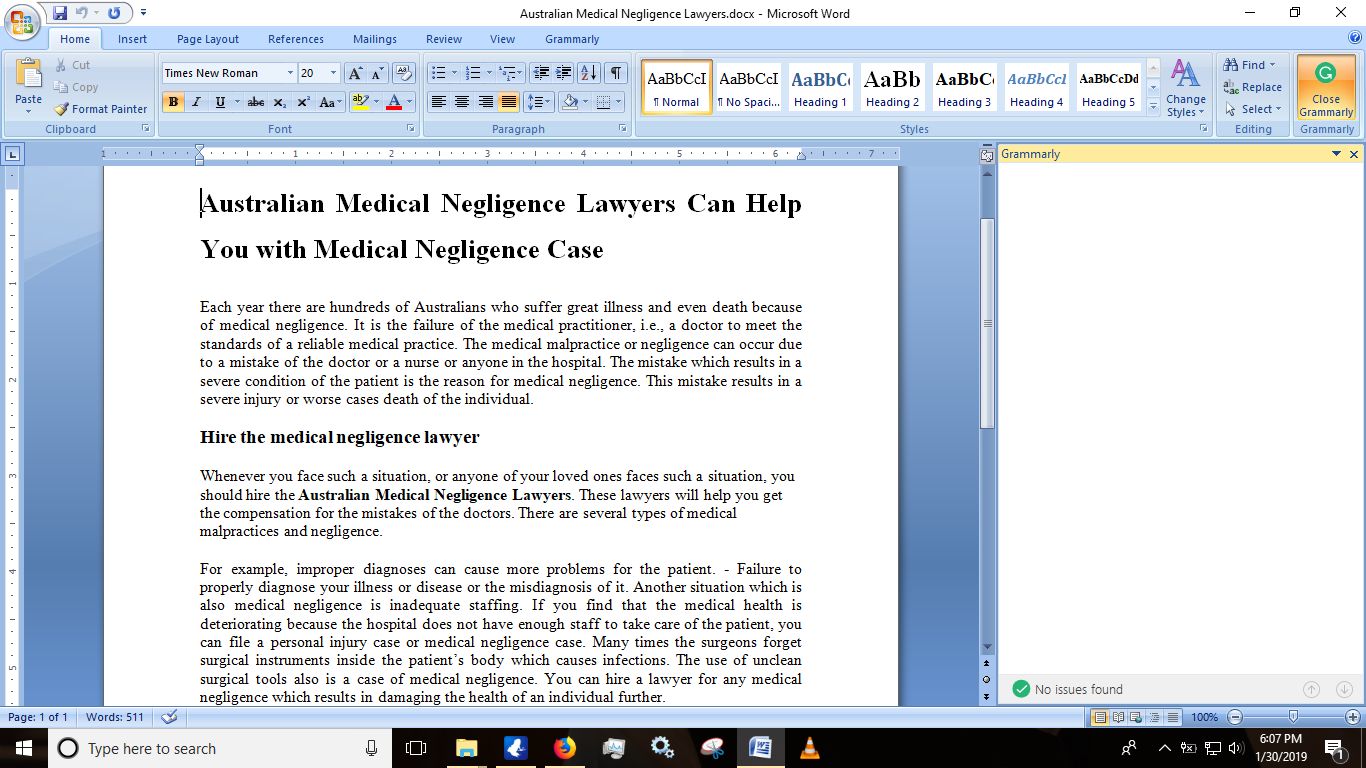
Task: Switch to the Page Layout tab
Action: (208, 39)
